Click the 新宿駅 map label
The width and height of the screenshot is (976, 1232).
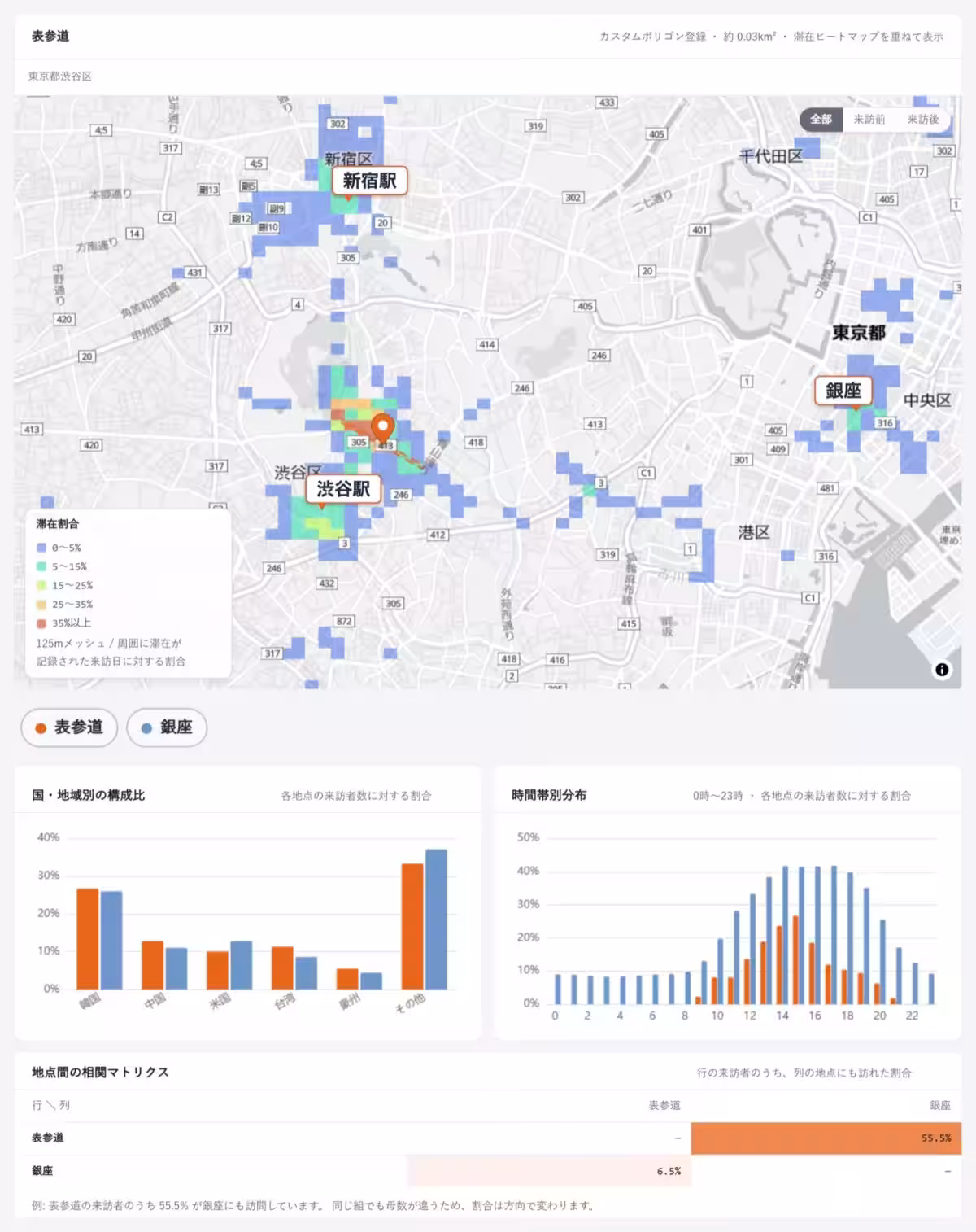pyautogui.click(x=369, y=181)
